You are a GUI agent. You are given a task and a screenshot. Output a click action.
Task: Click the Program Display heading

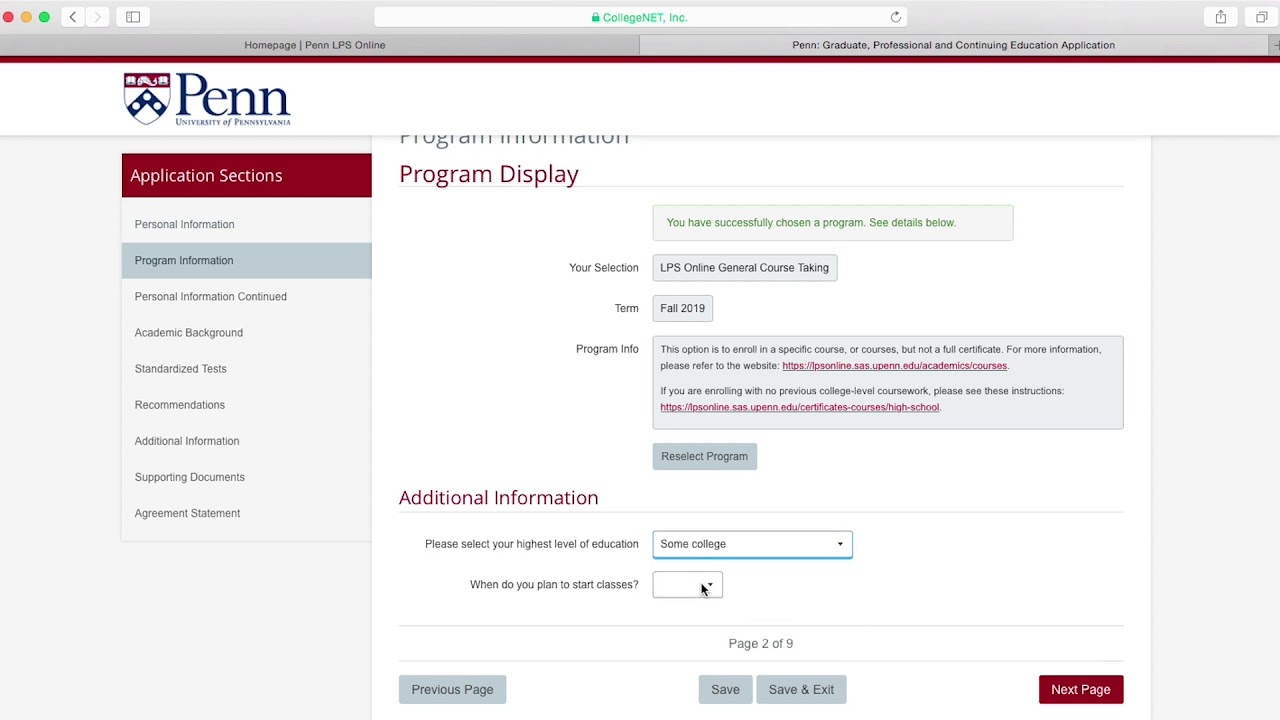coord(489,174)
